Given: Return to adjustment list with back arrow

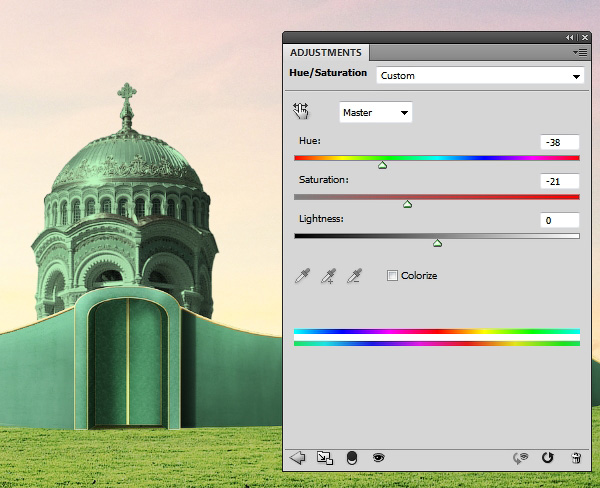Looking at the screenshot, I should 297,457.
